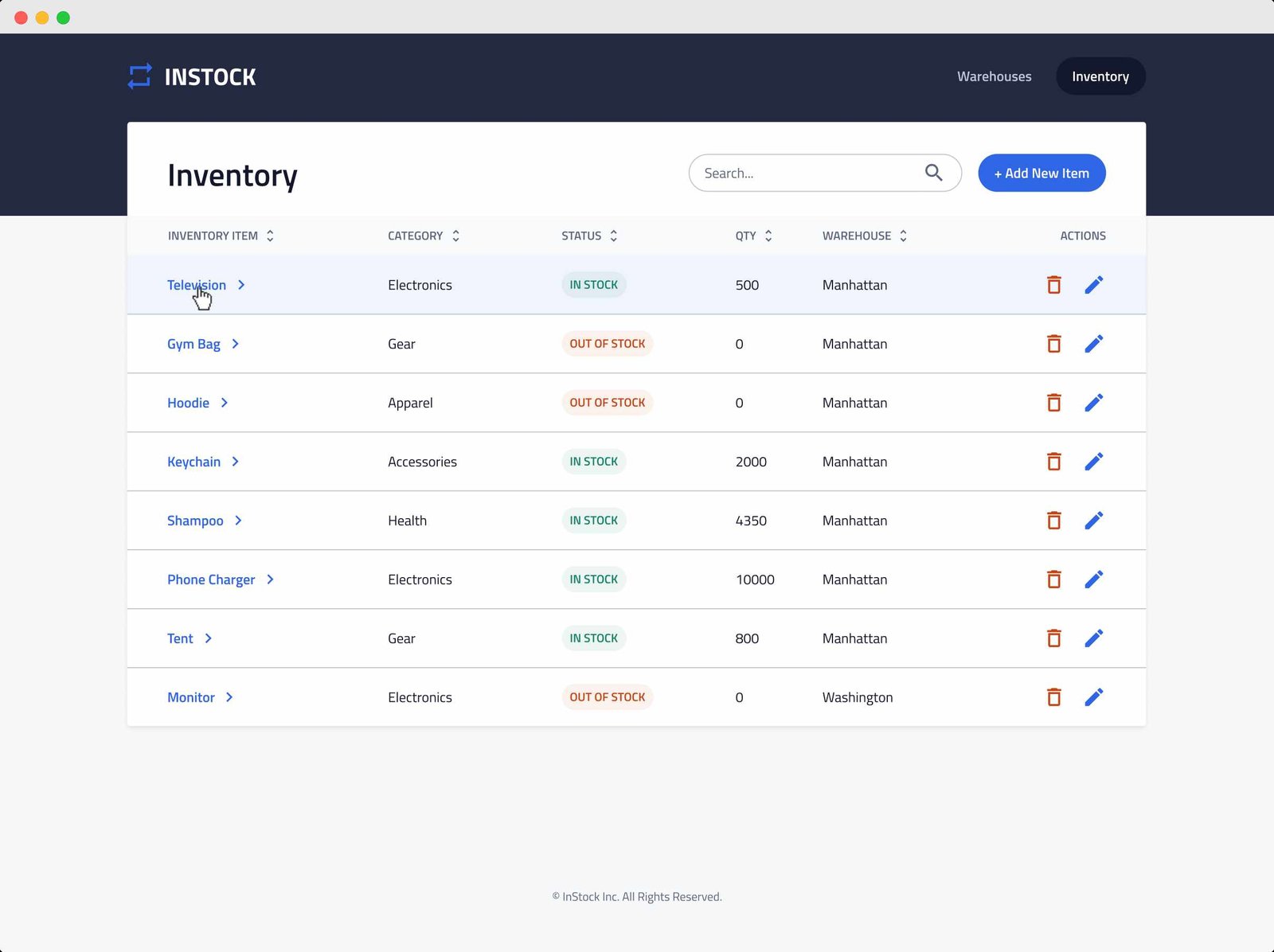Delete the Television item via trash icon
Viewport: 1274px width, 952px height.
(x=1053, y=285)
